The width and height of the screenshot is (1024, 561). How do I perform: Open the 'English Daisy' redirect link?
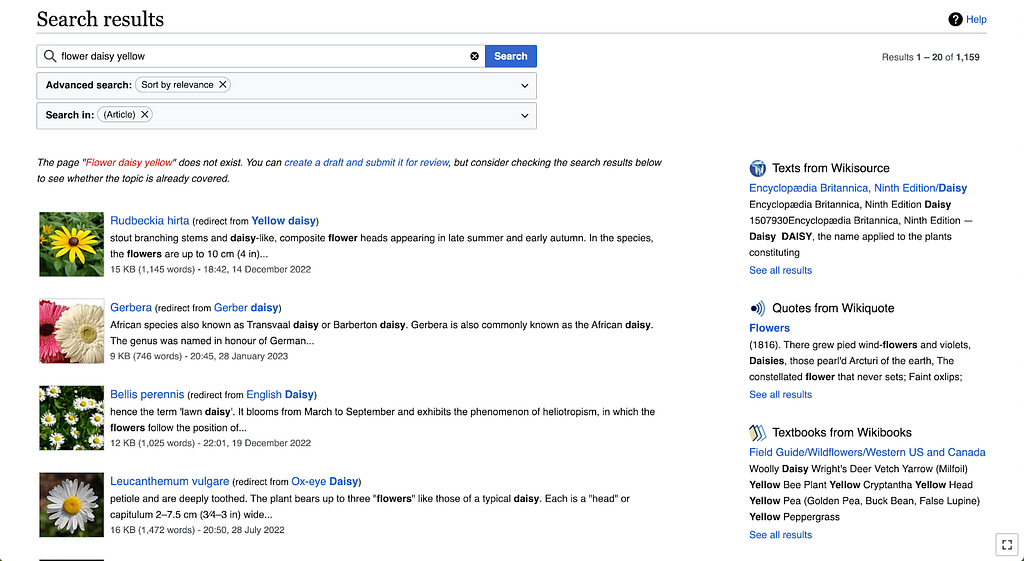coord(280,394)
